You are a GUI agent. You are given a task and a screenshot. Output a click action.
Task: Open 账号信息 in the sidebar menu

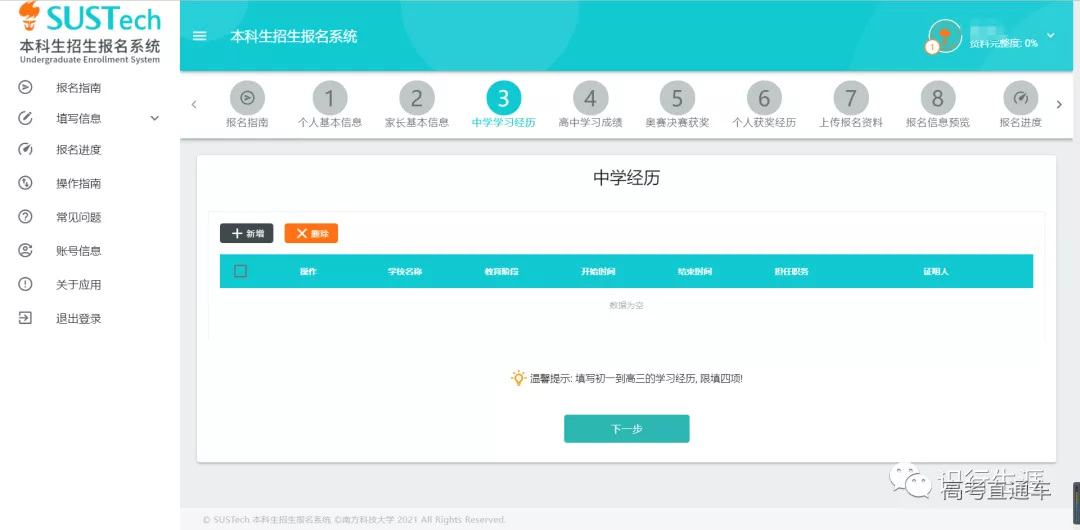coord(79,251)
